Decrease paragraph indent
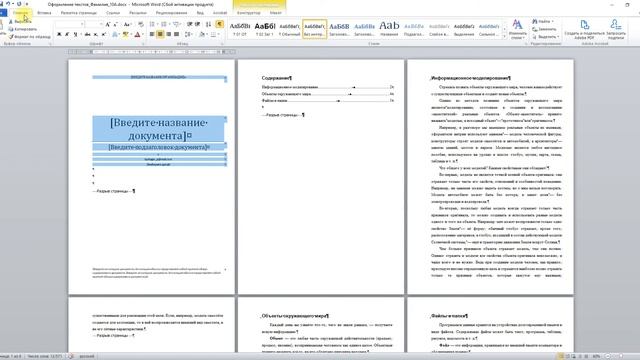 click(x=189, y=24)
